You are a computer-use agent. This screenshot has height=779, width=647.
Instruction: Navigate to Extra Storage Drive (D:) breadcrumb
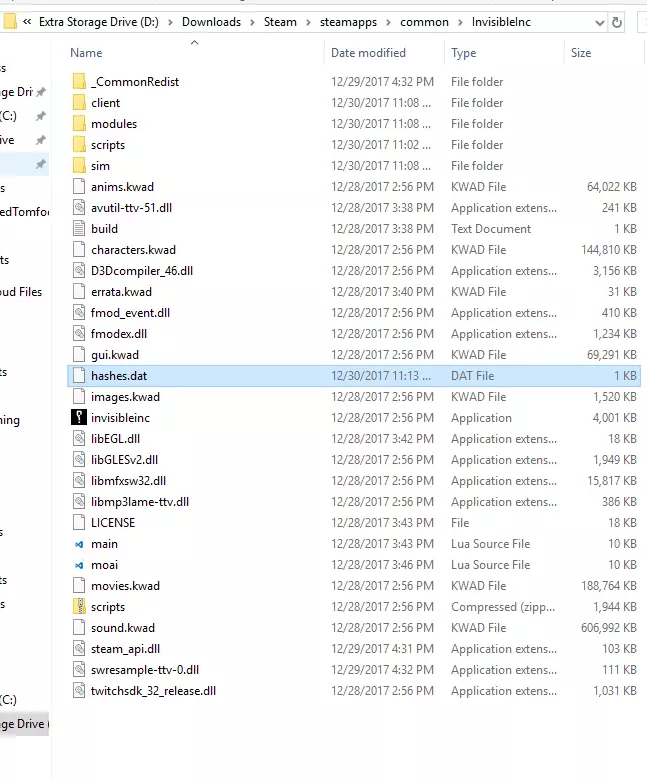point(99,22)
